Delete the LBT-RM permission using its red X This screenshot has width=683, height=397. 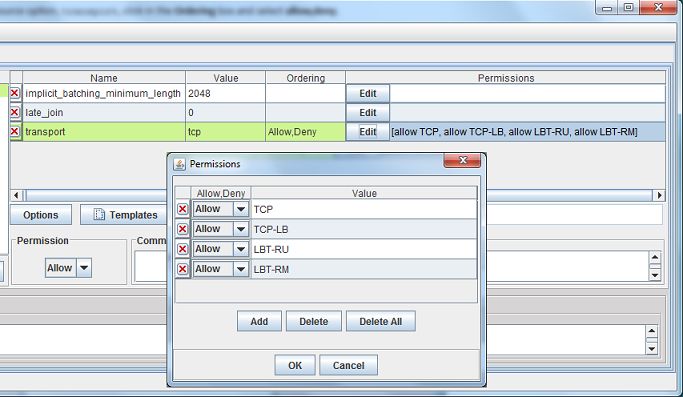(x=183, y=269)
